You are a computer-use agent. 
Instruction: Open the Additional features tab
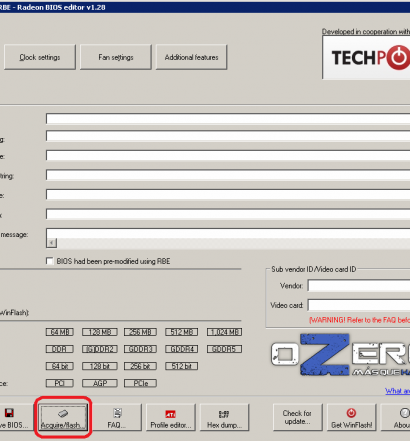coord(191,57)
